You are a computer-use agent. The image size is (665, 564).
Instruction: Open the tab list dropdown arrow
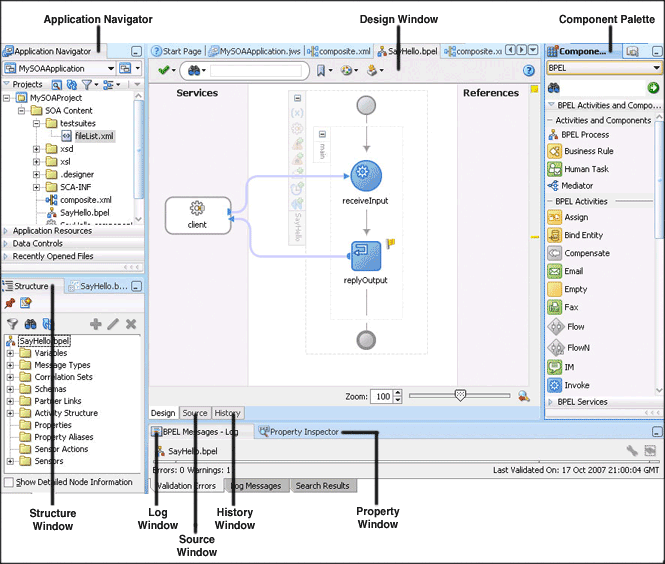pyautogui.click(x=533, y=50)
